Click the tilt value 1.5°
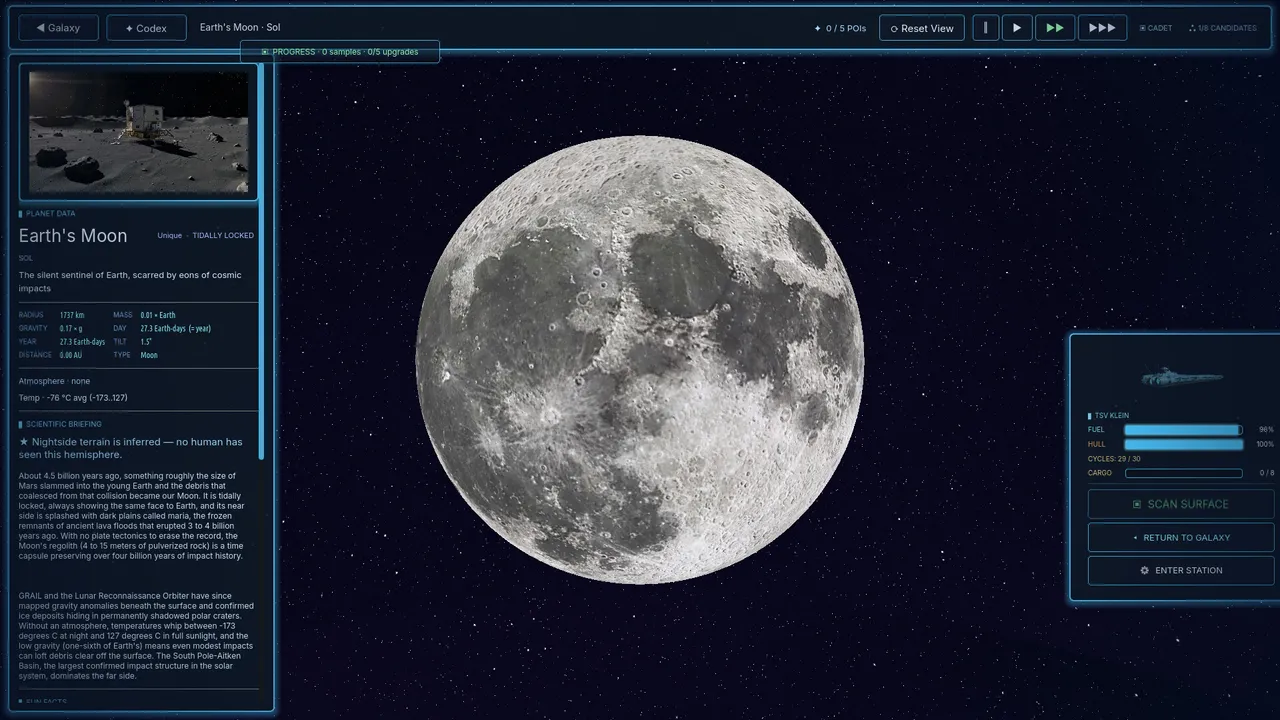 click(146, 341)
